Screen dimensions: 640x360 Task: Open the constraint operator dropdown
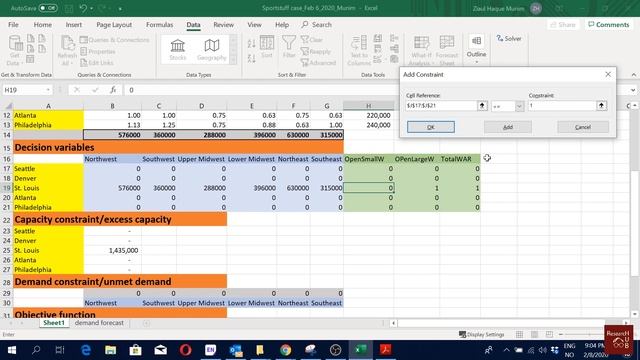pos(519,106)
